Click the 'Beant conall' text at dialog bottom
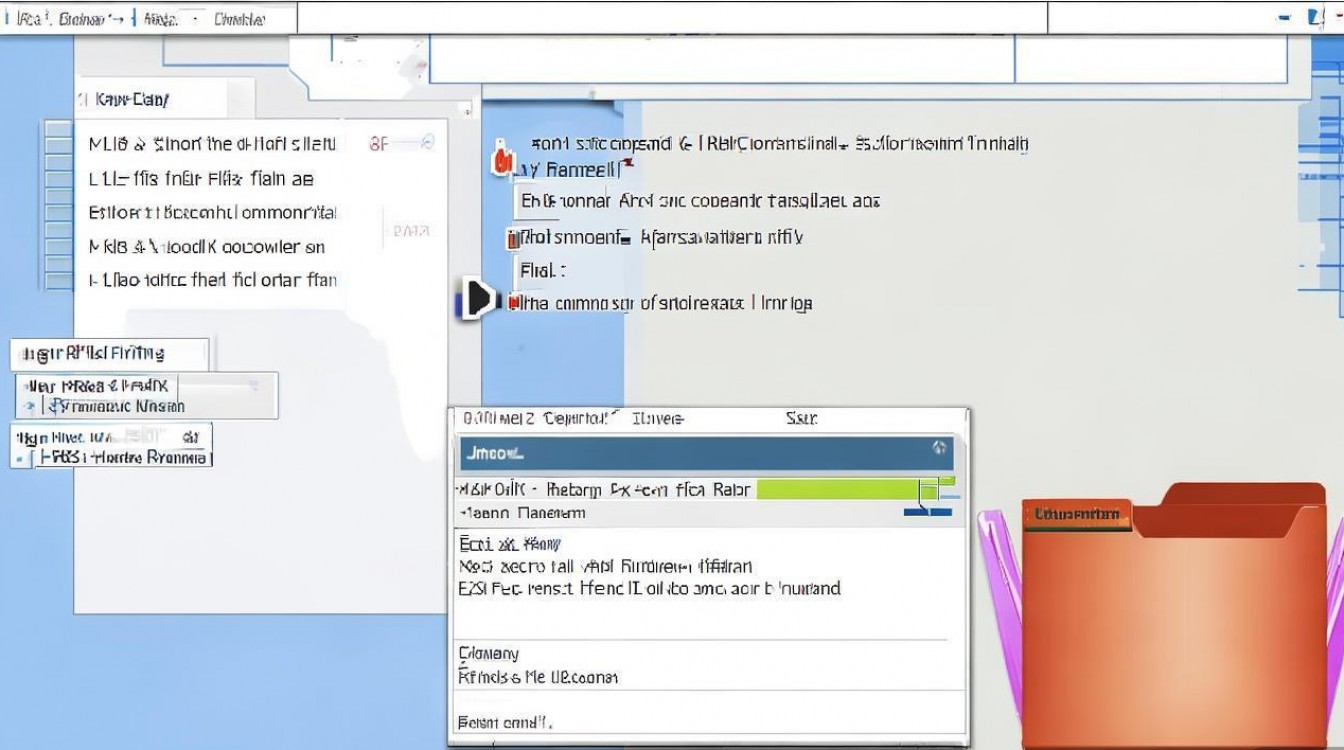 [x=505, y=722]
